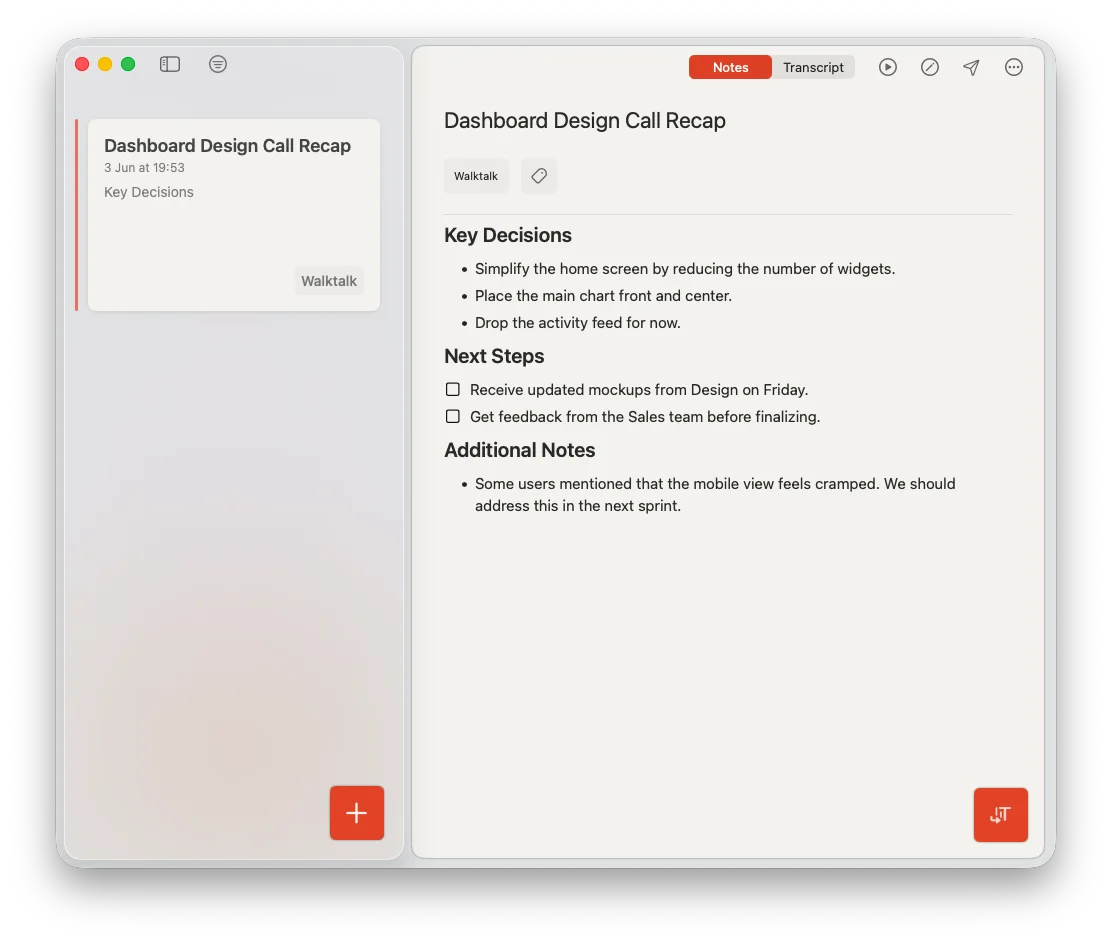Screen dimensions: 1112x942
Task: Click 'Simplify the home screen' bullet
Action: [685, 269]
